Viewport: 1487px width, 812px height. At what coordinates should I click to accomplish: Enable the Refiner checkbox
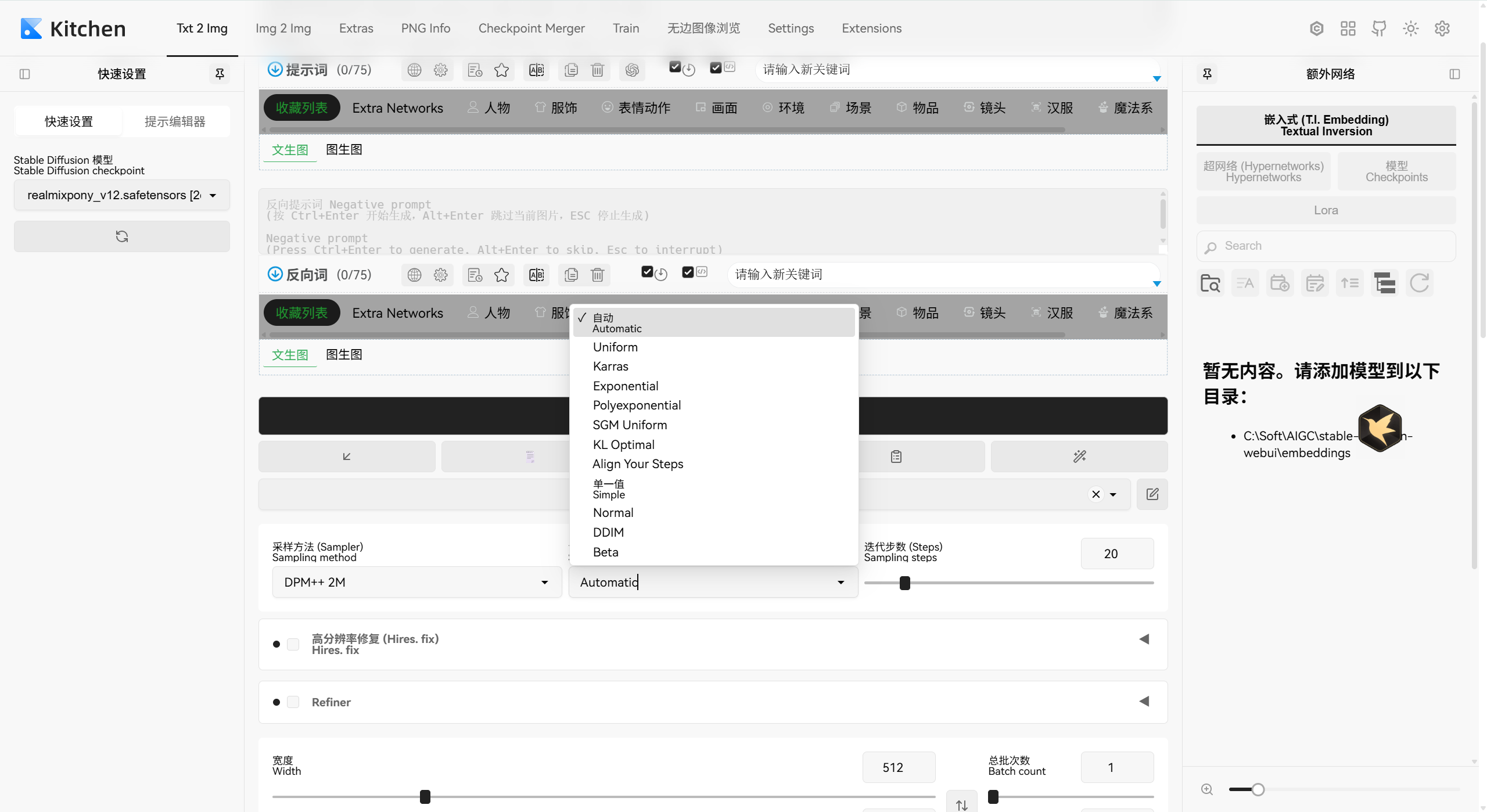(293, 702)
